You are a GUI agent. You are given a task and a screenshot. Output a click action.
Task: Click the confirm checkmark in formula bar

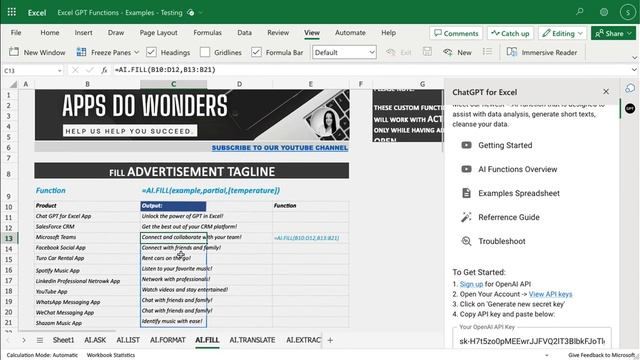89,70
